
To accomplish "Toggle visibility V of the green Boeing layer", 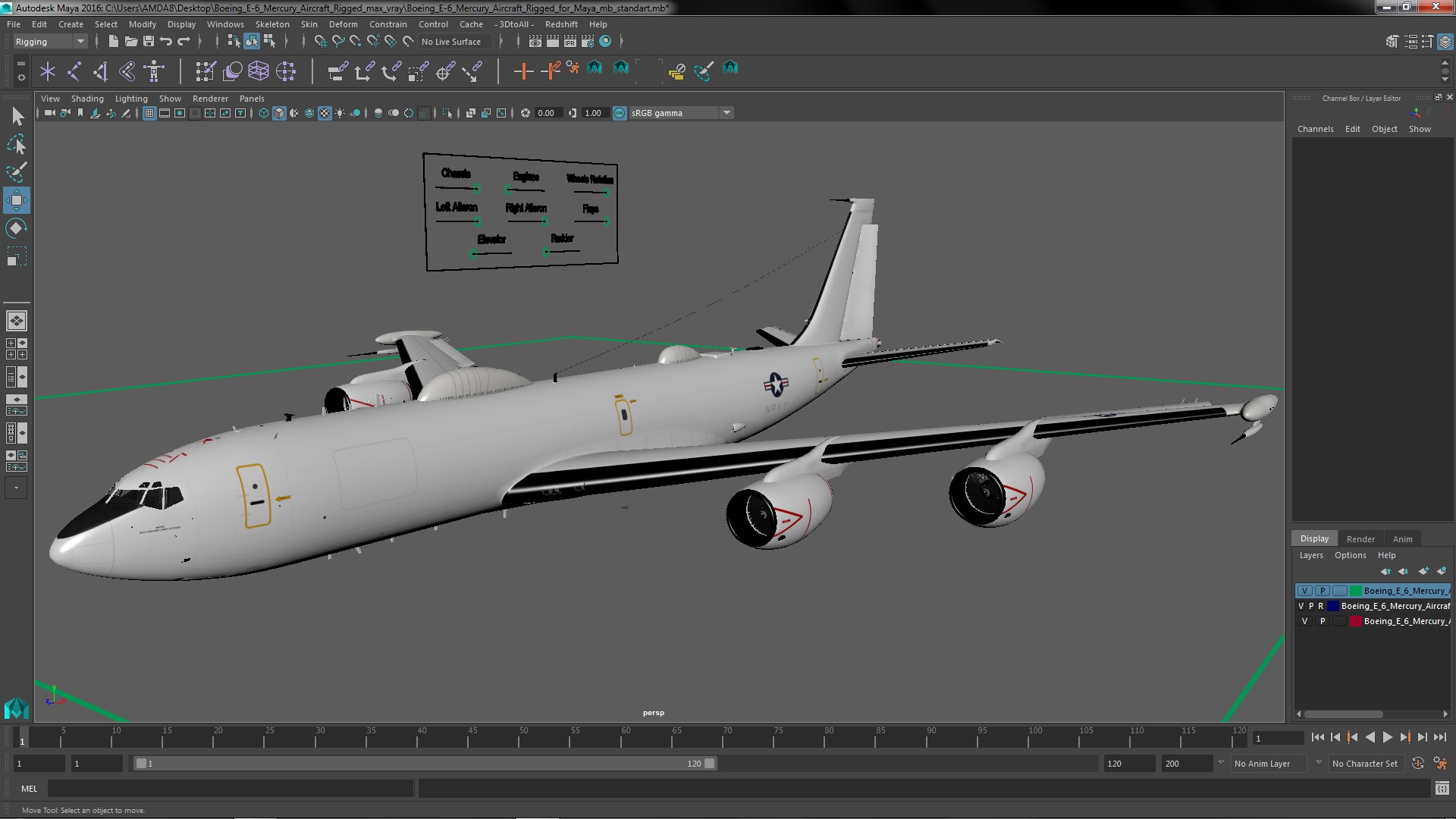I will 1304,591.
